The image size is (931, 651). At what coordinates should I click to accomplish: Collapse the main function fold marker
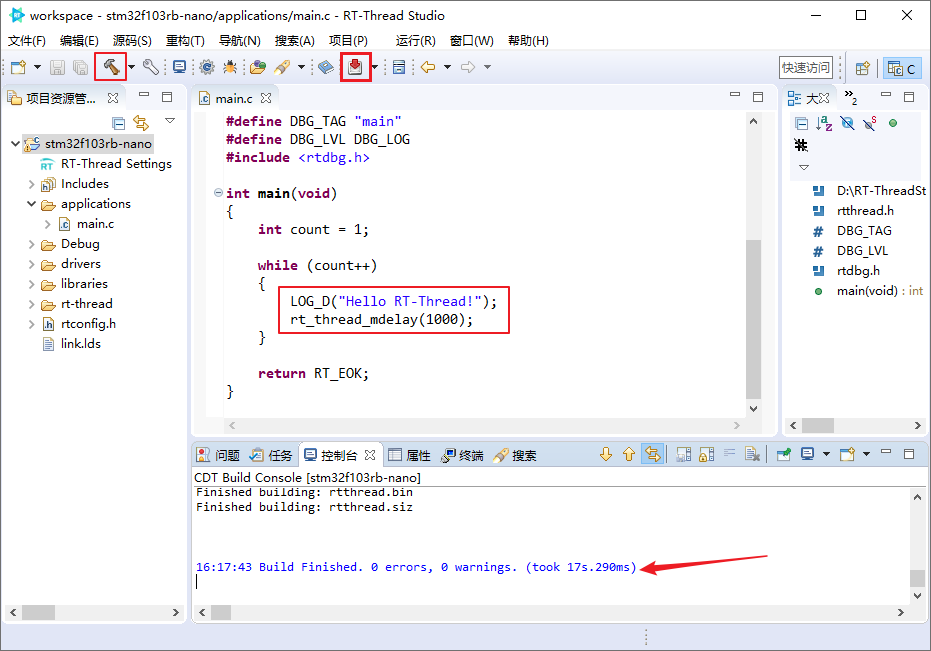point(218,192)
